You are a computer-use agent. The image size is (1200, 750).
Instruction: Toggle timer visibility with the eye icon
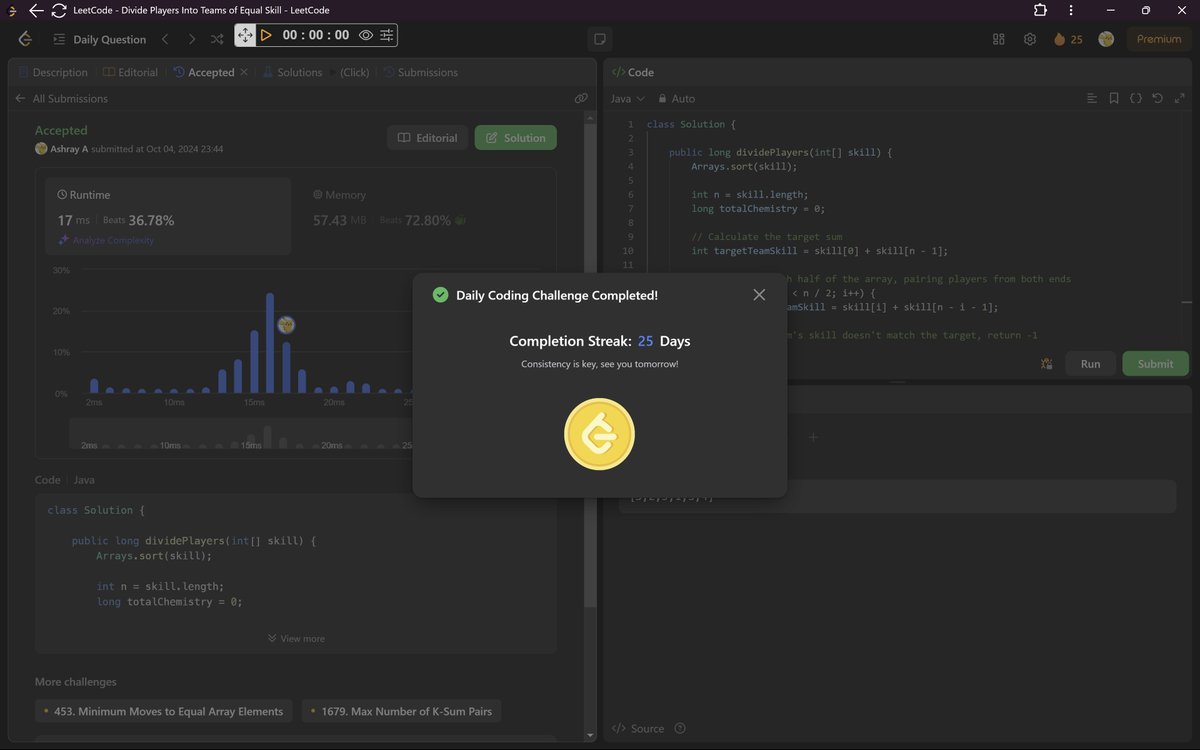366,35
